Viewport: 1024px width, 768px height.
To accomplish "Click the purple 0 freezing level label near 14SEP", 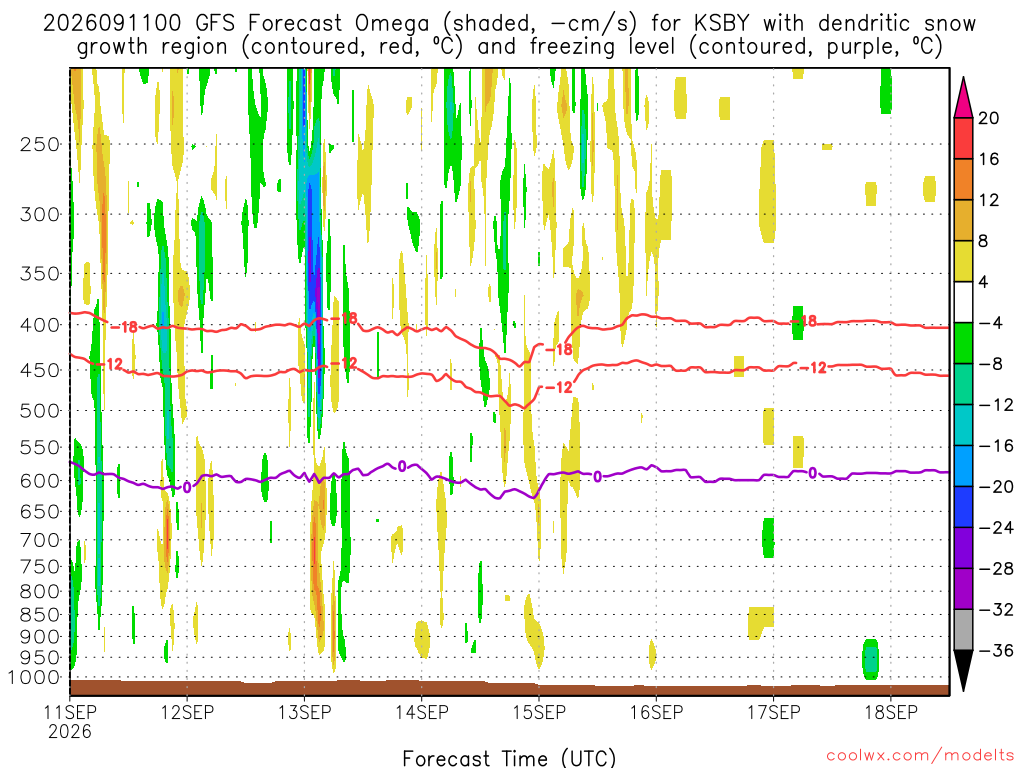I will pyautogui.click(x=402, y=466).
